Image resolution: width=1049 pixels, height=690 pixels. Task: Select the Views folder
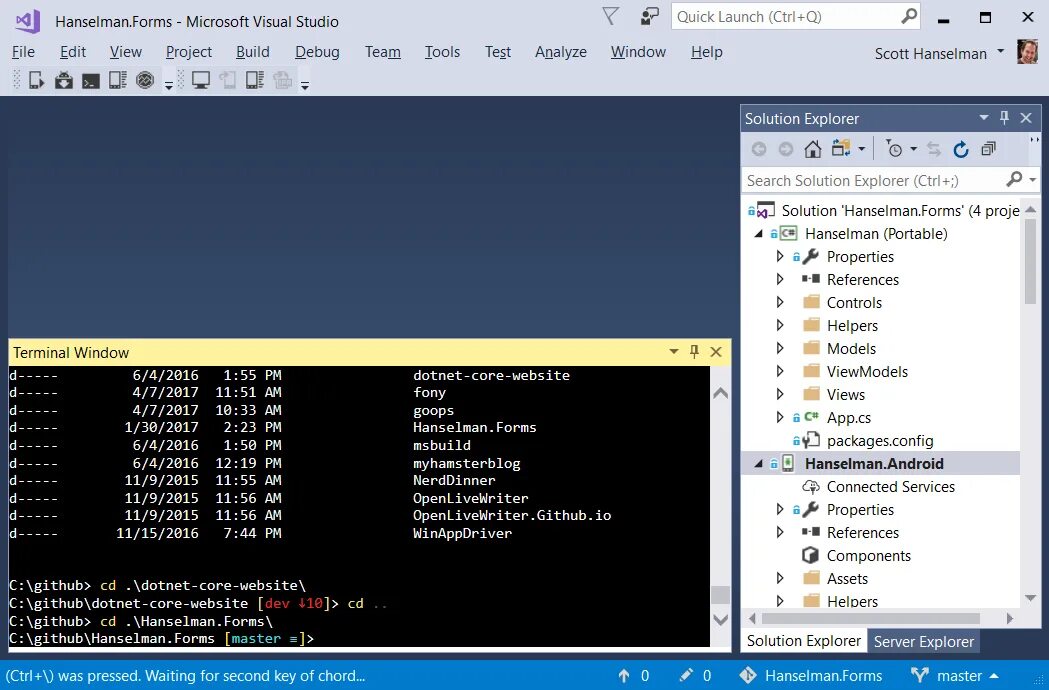(846, 394)
